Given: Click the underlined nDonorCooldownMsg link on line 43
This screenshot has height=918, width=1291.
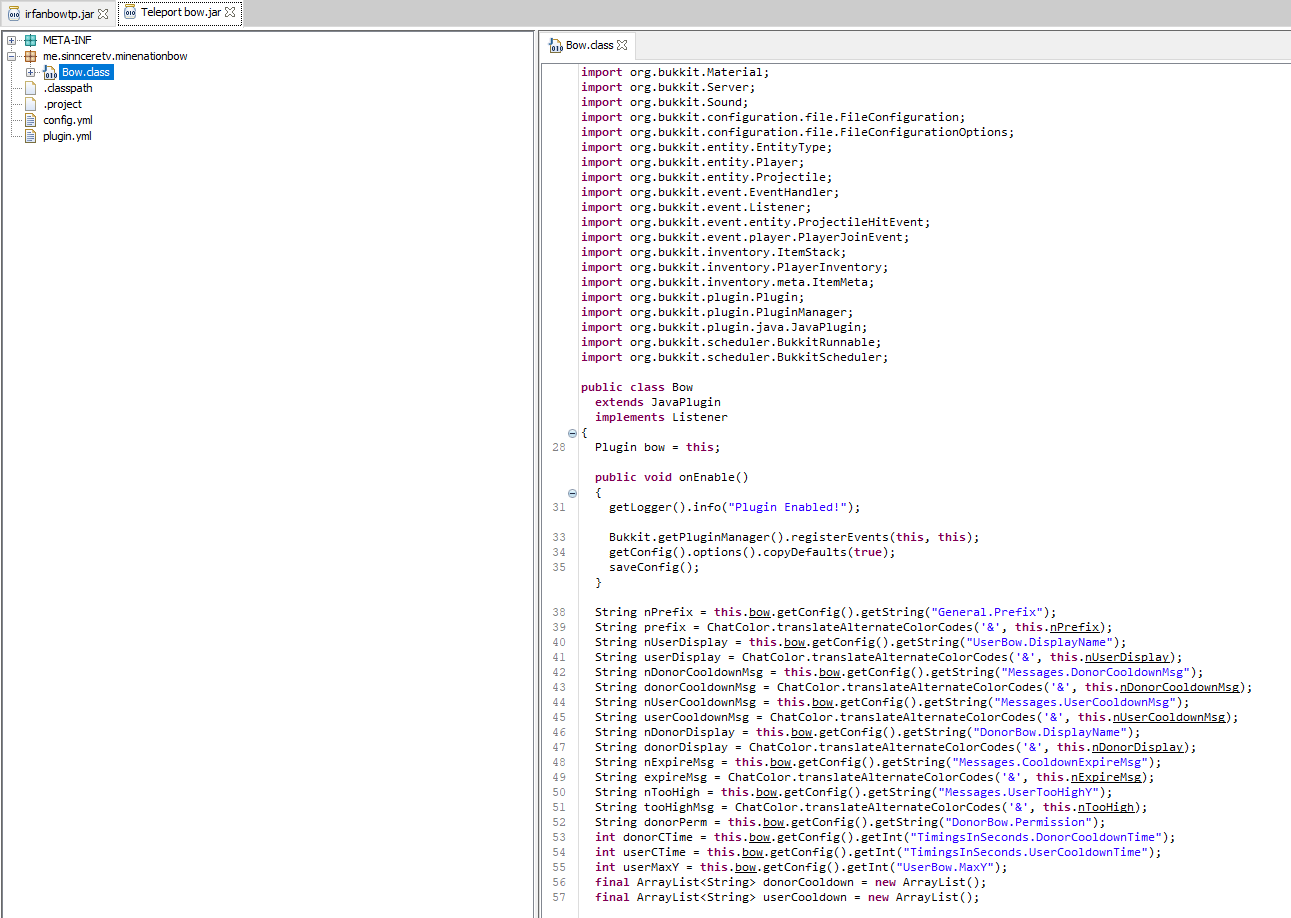Looking at the screenshot, I should tap(1180, 688).
